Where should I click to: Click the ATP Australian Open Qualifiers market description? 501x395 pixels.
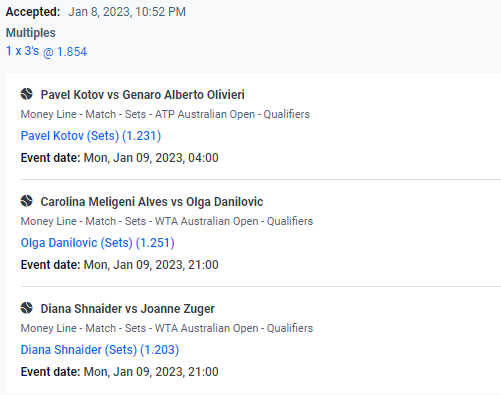click(165, 114)
